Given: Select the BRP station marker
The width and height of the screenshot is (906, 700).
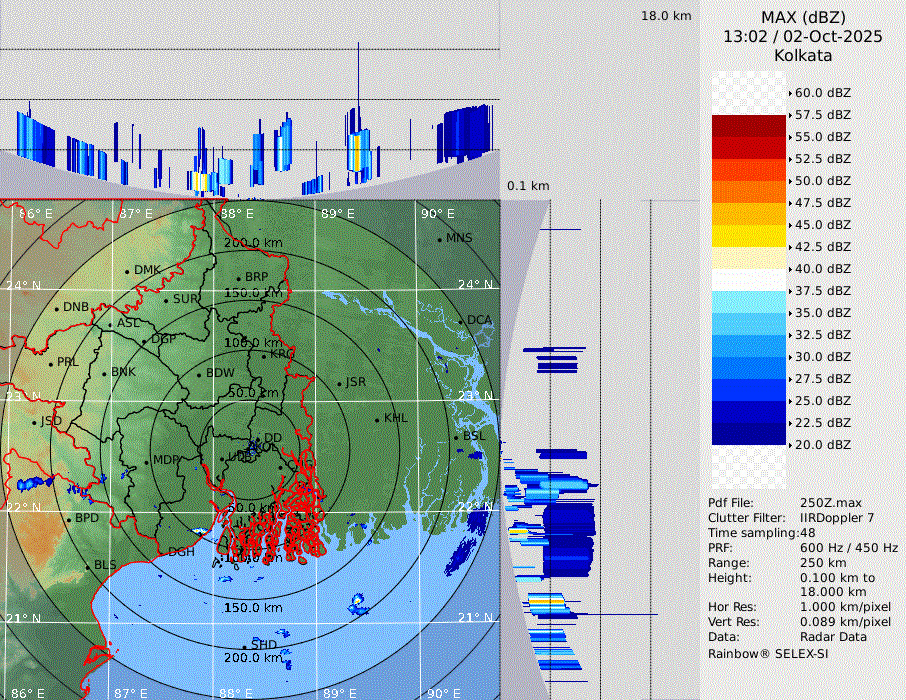Looking at the screenshot, I should tap(238, 279).
